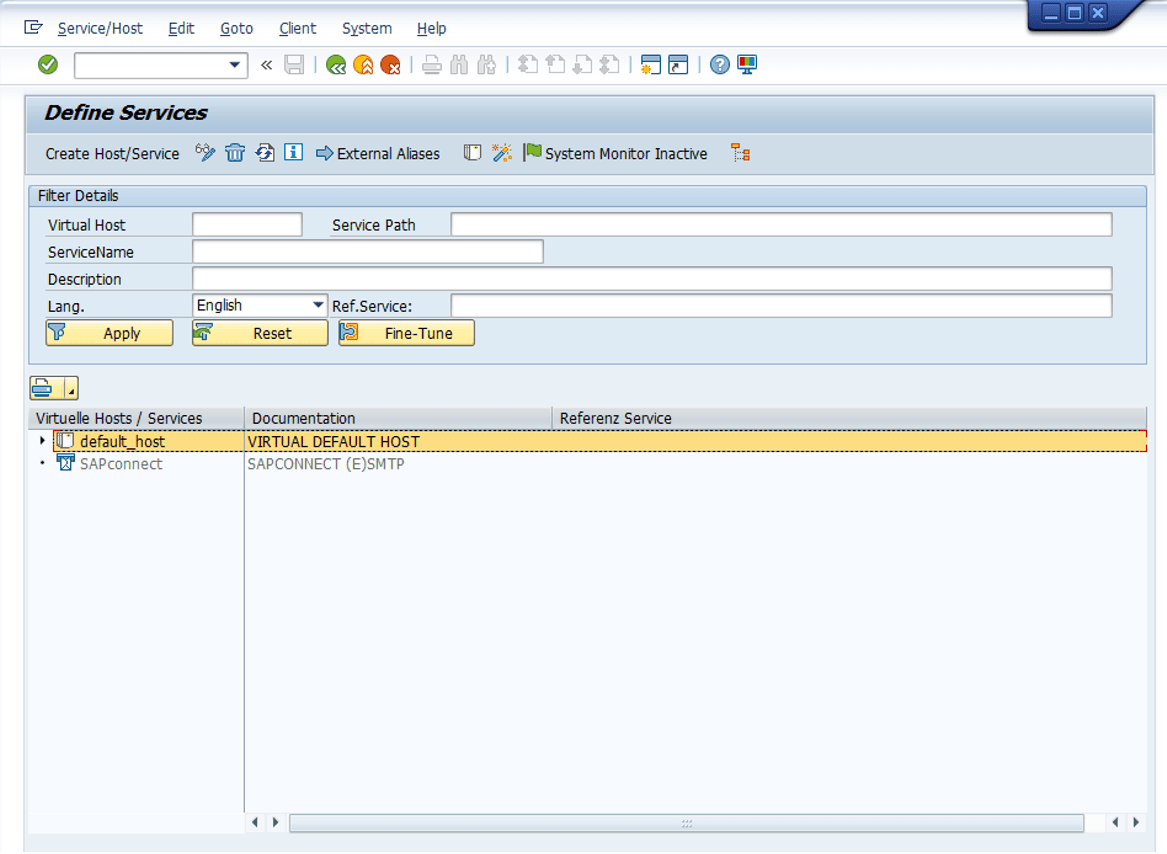Select the default_host tree item
Viewport: 1167px width, 854px height.
click(122, 442)
